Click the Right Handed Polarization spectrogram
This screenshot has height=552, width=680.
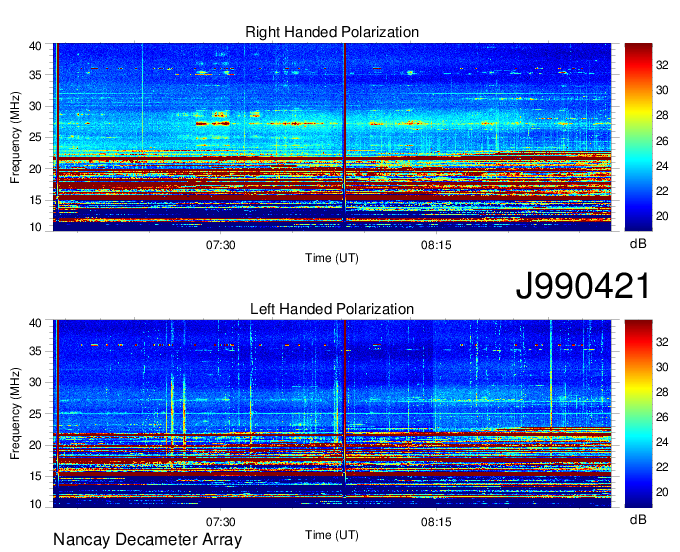click(x=332, y=137)
